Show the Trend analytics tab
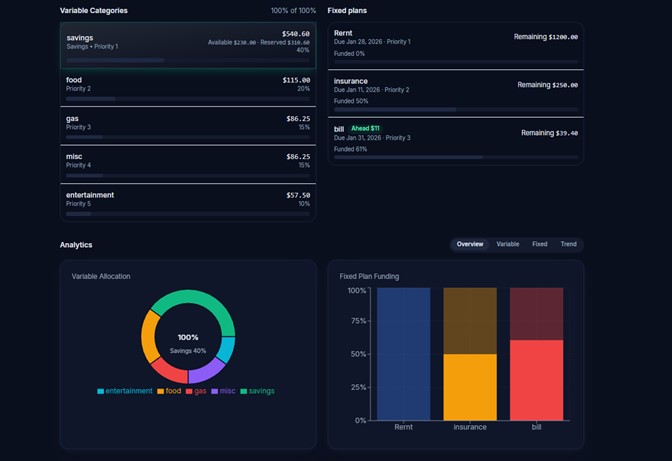The image size is (672, 461). click(x=568, y=244)
